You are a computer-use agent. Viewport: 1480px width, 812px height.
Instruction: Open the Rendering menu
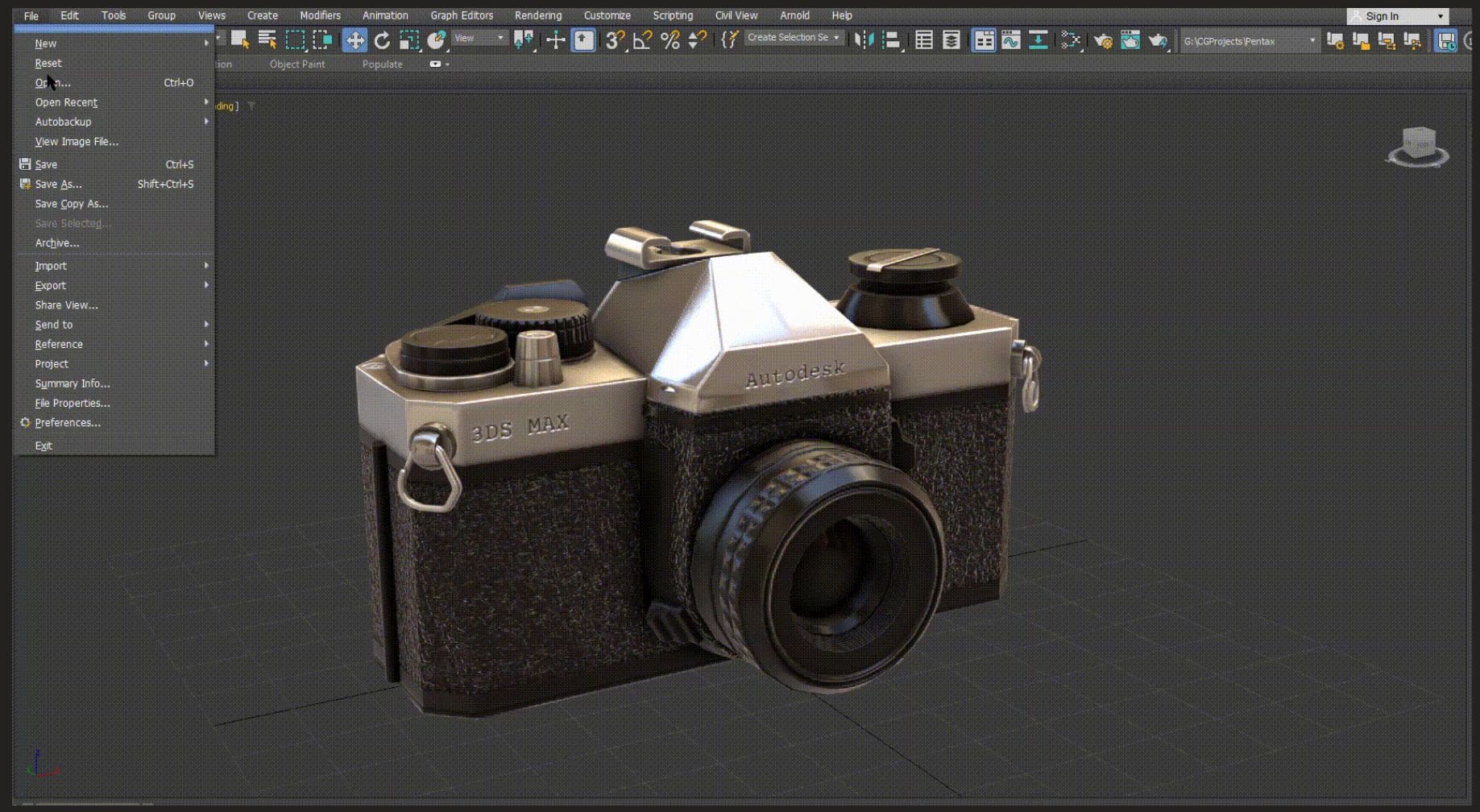[538, 15]
